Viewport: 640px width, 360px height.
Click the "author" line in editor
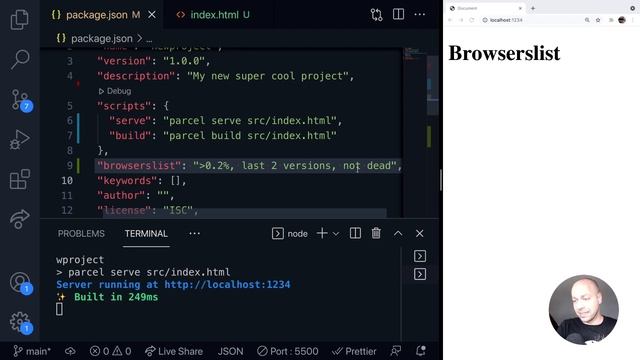136,196
